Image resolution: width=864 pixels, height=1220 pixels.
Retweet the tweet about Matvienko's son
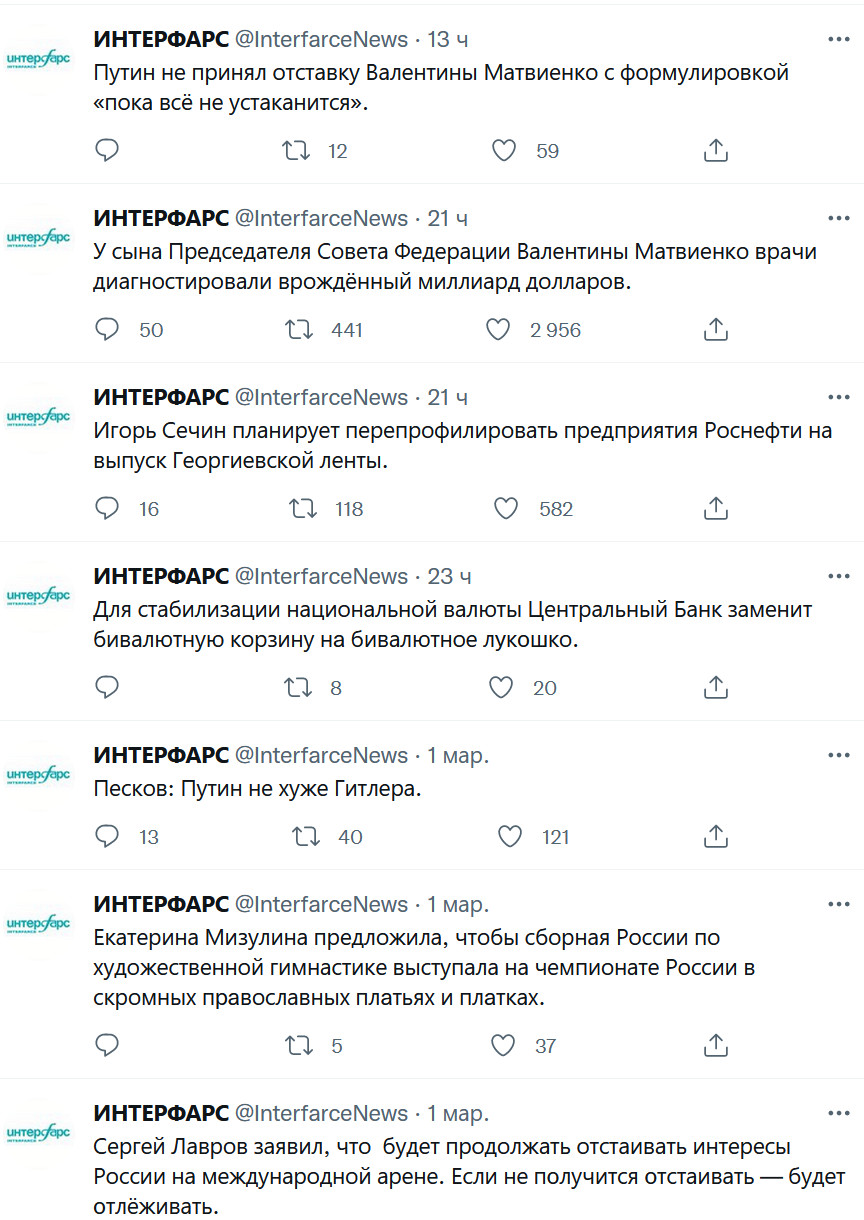pyautogui.click(x=299, y=330)
